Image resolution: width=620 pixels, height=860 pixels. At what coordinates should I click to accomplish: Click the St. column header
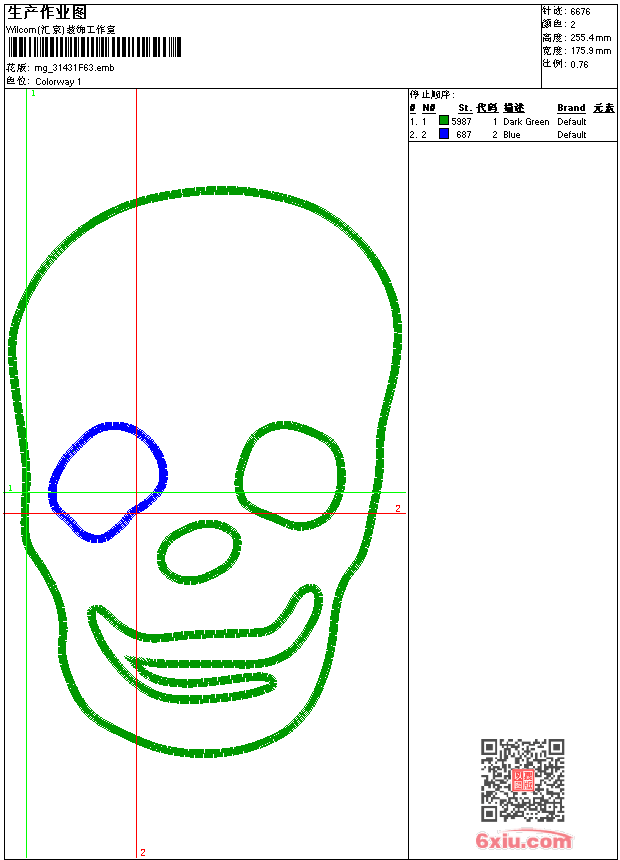[464, 108]
